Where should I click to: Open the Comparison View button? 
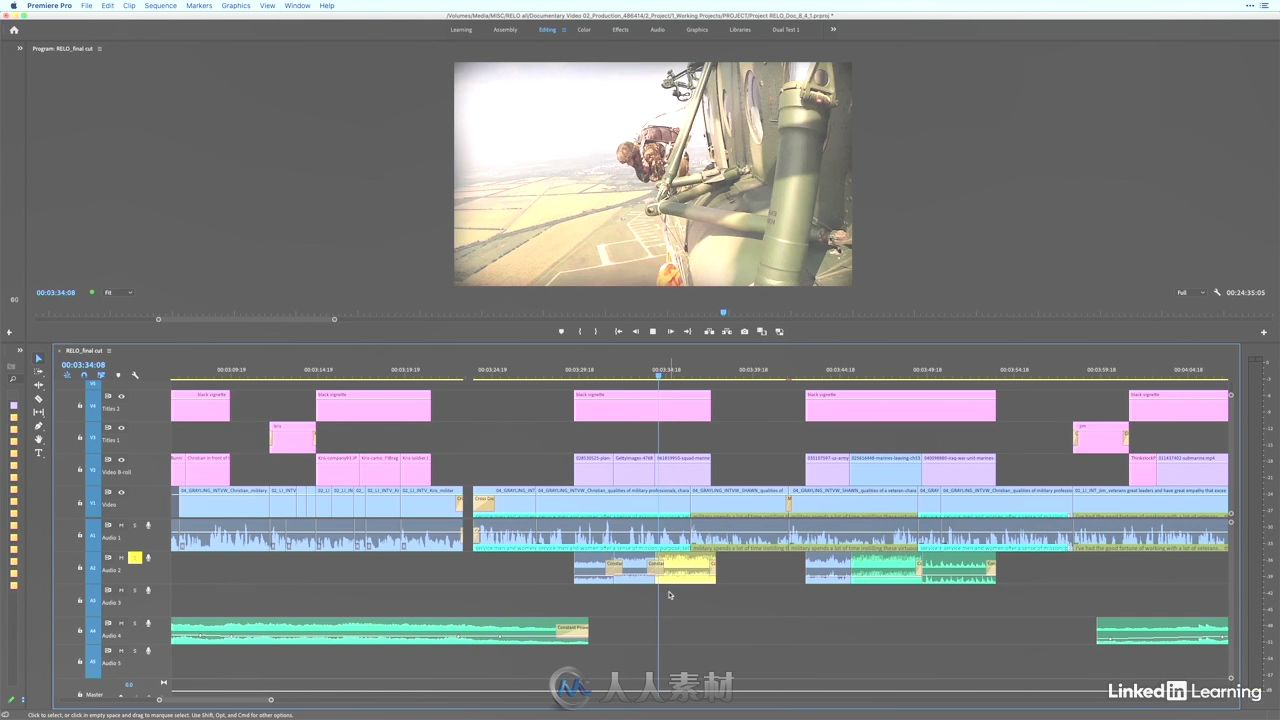[761, 331]
